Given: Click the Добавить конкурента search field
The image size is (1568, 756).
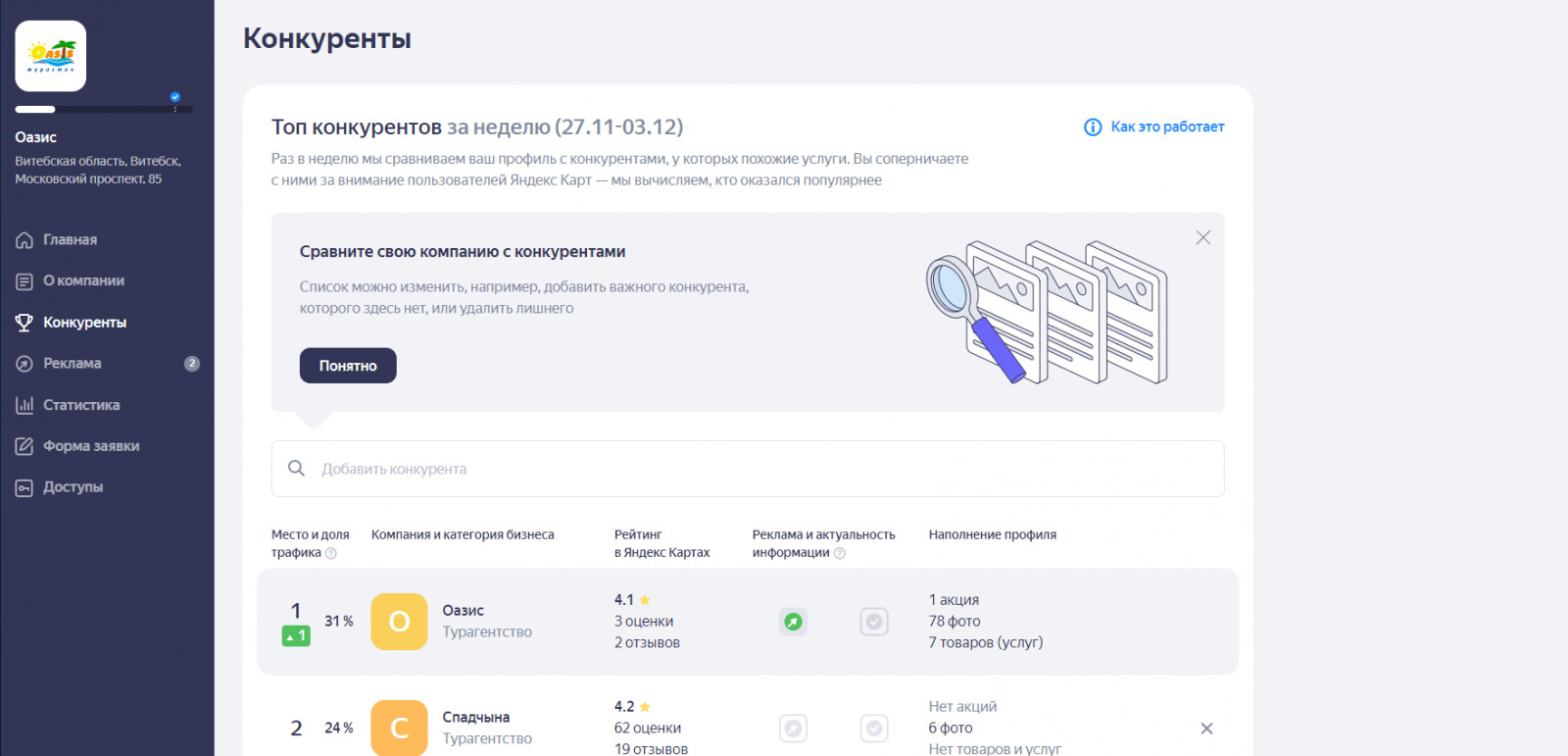Looking at the screenshot, I should 747,469.
